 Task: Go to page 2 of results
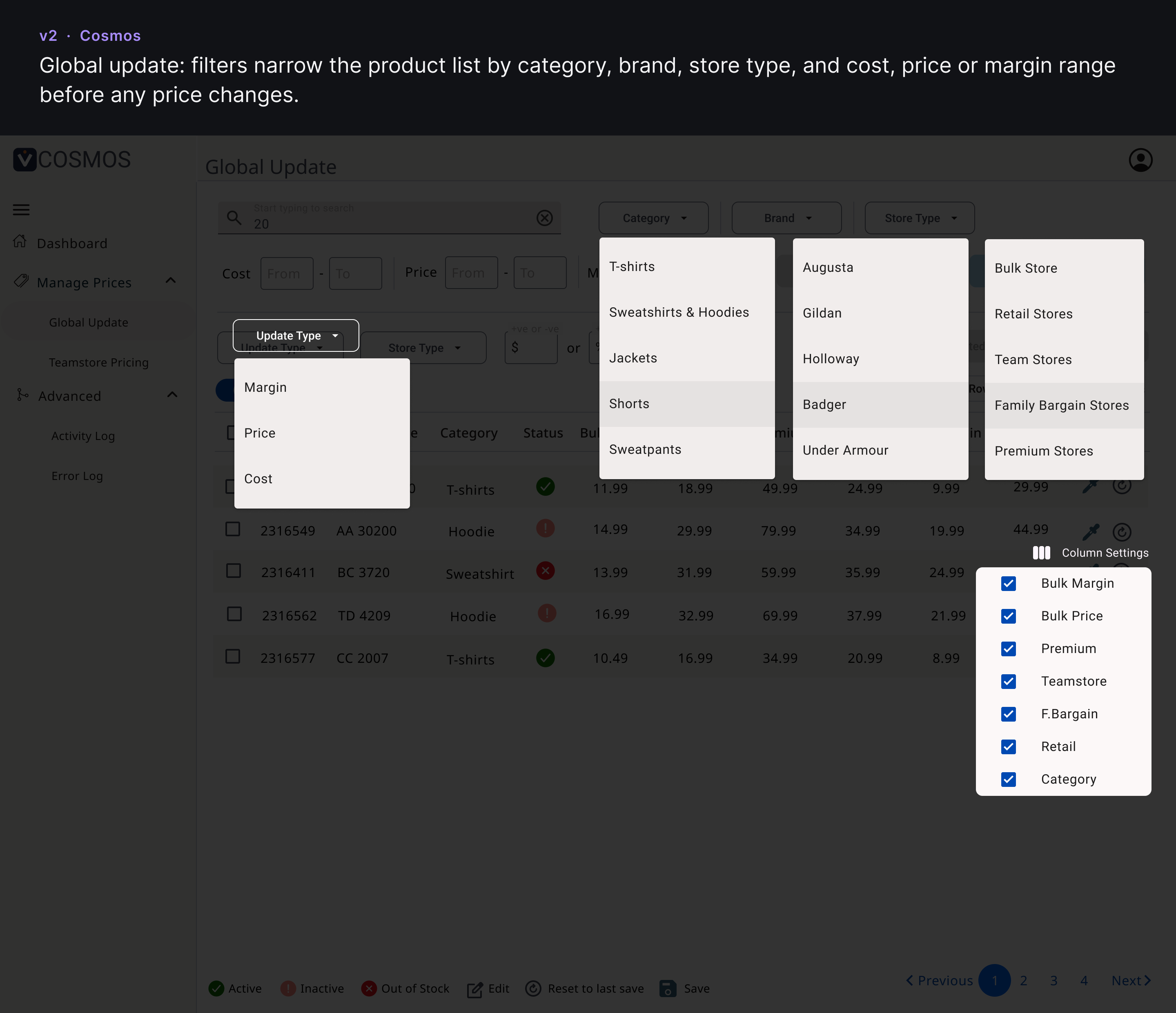tap(1023, 981)
